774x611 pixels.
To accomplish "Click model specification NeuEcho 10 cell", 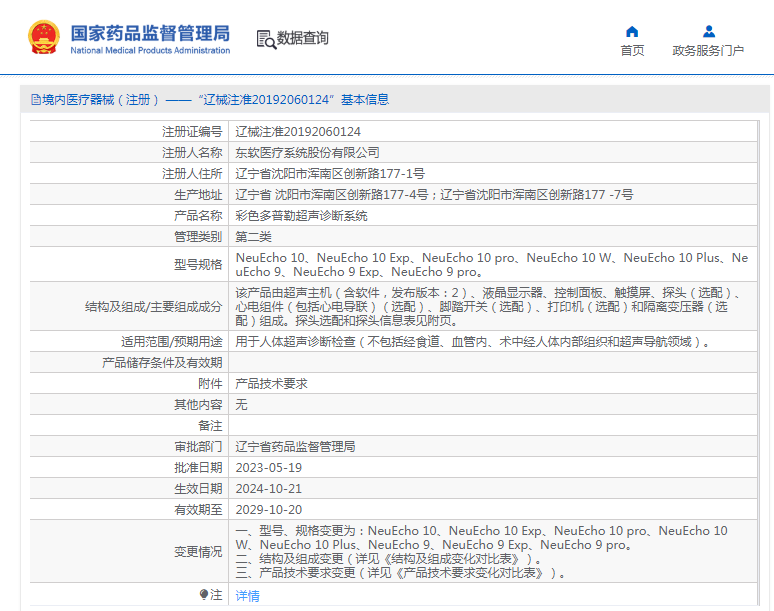I will pyautogui.click(x=493, y=265).
